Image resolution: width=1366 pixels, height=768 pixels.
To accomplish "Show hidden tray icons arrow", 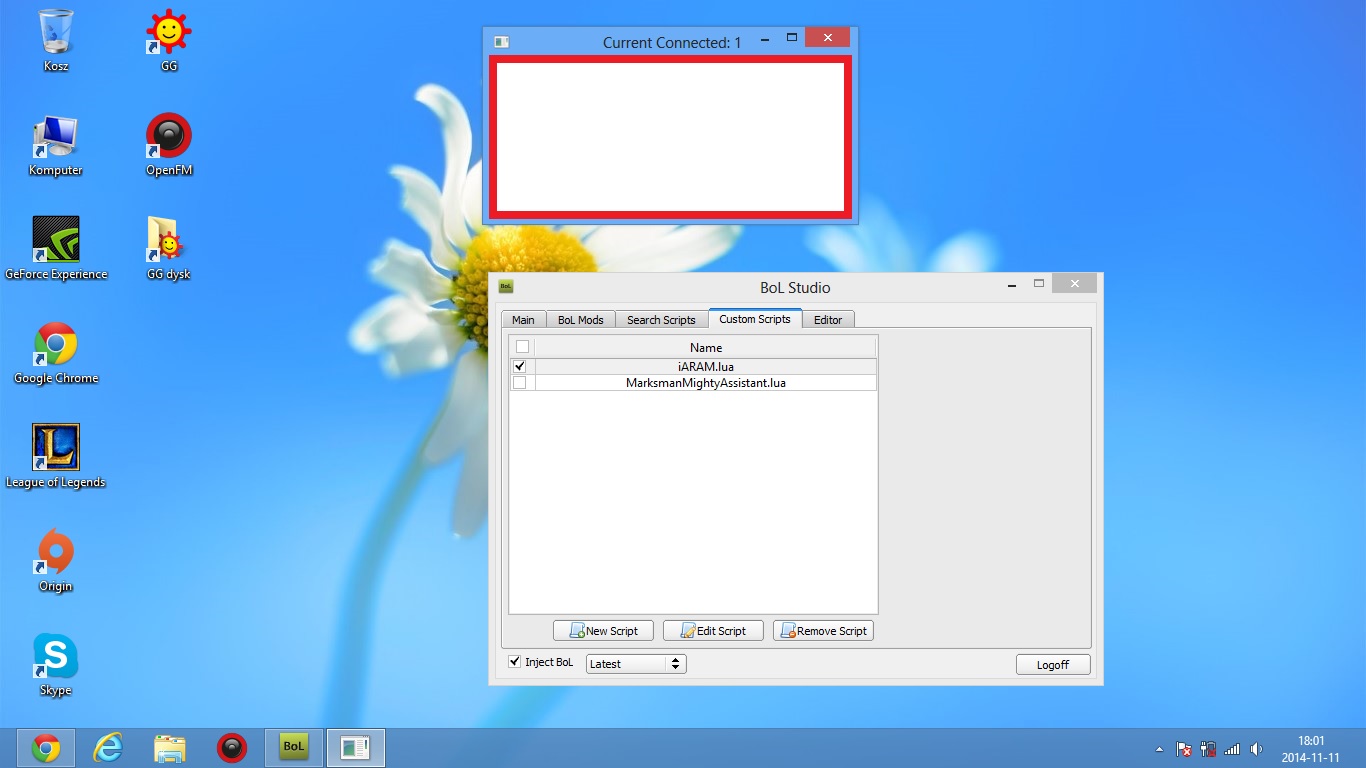I will [x=1159, y=749].
